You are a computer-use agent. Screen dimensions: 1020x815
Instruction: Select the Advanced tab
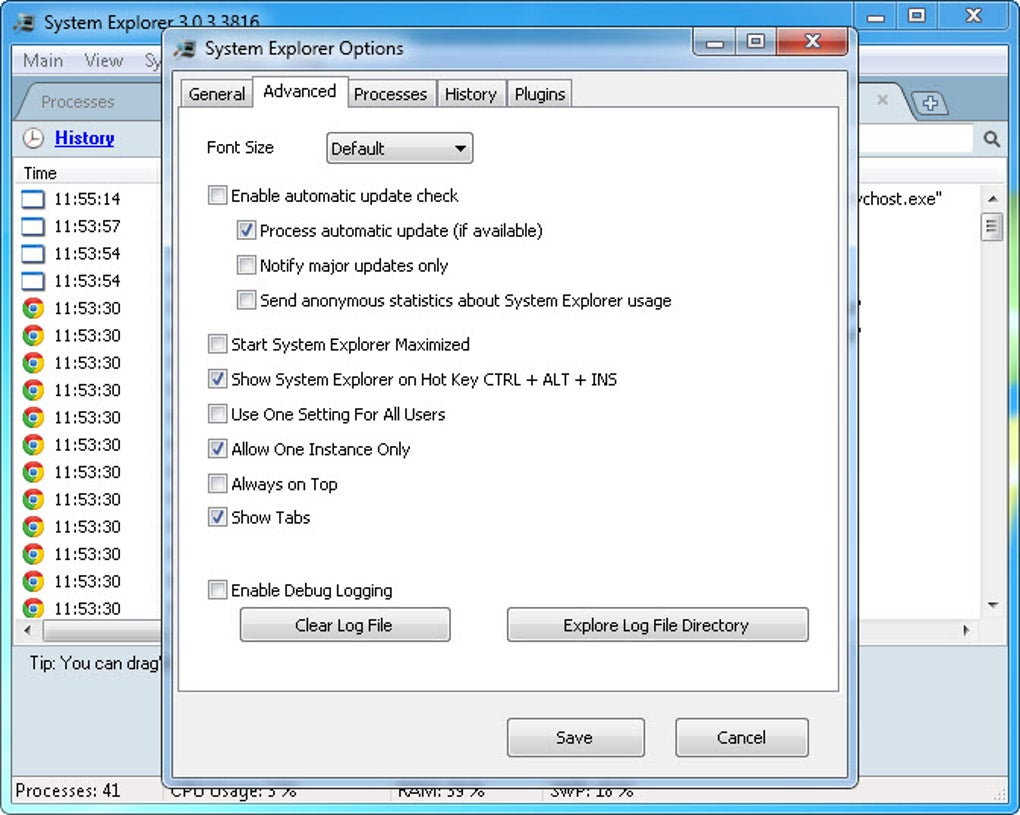(300, 92)
